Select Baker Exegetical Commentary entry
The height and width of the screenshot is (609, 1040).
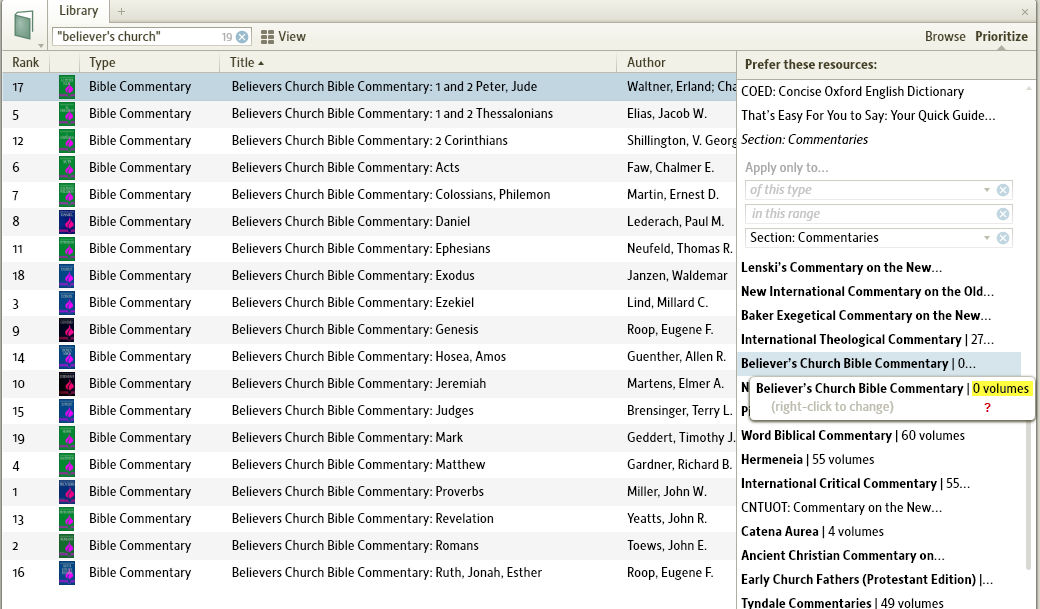click(x=866, y=316)
